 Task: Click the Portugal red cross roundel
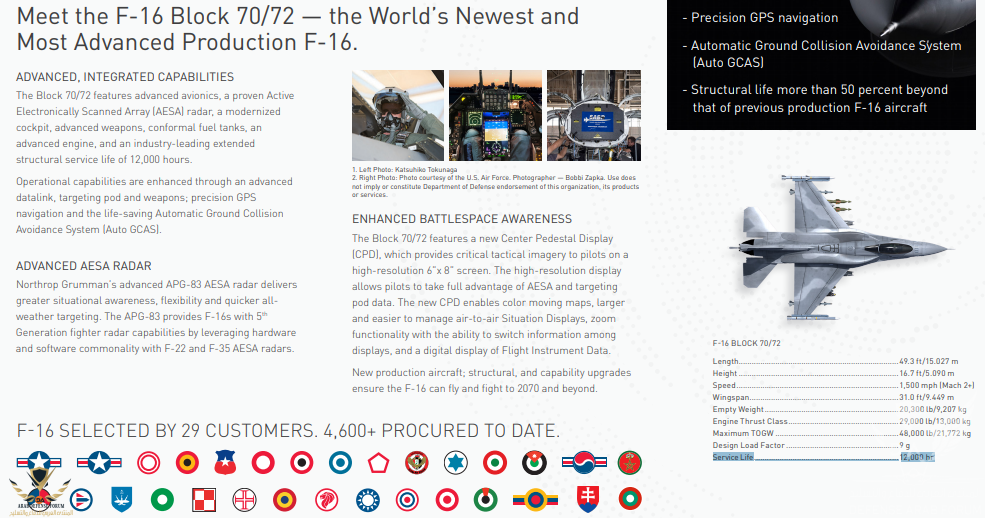tap(244, 498)
